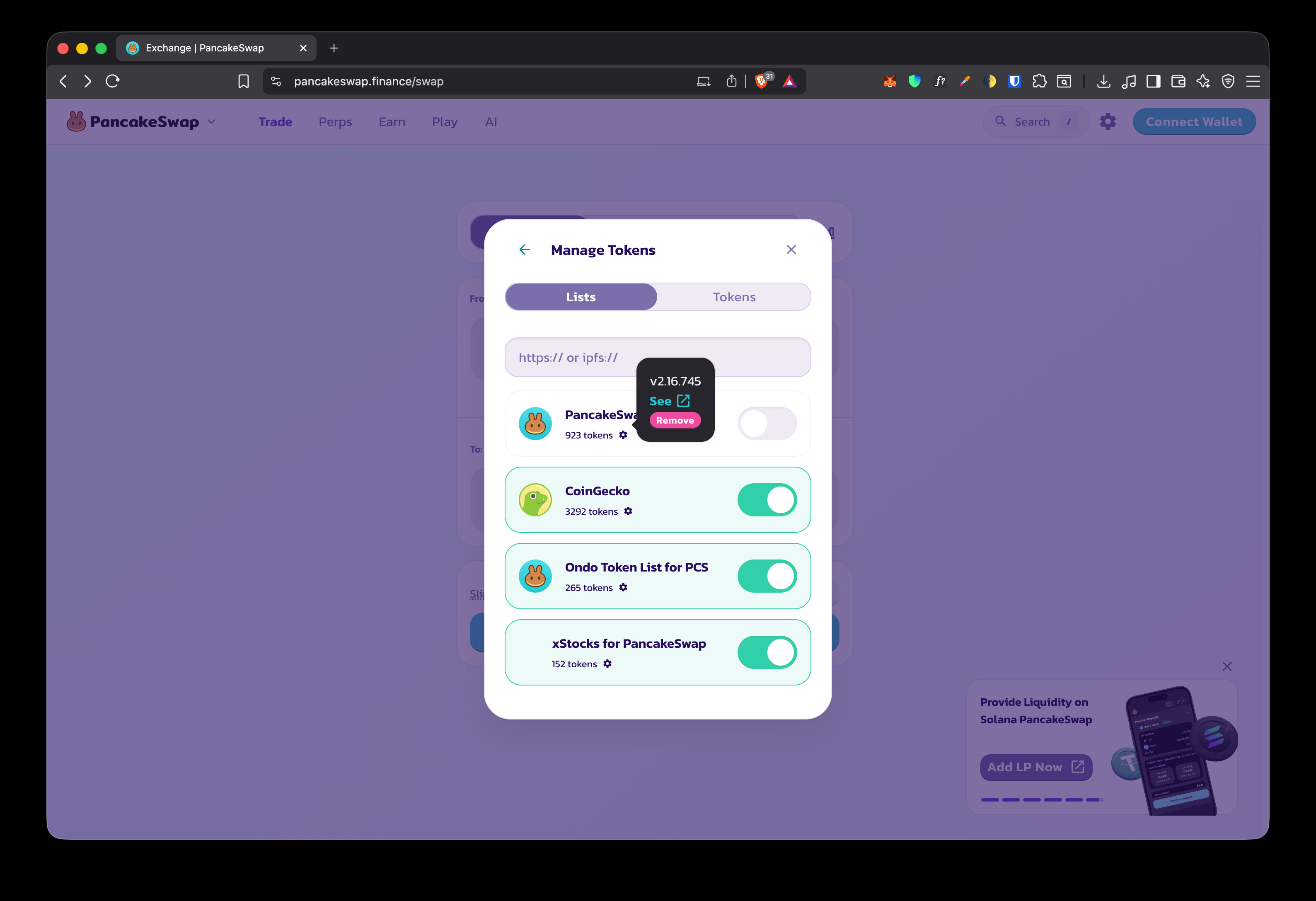Click the Add LP Now button
1316x901 pixels.
tap(1036, 767)
